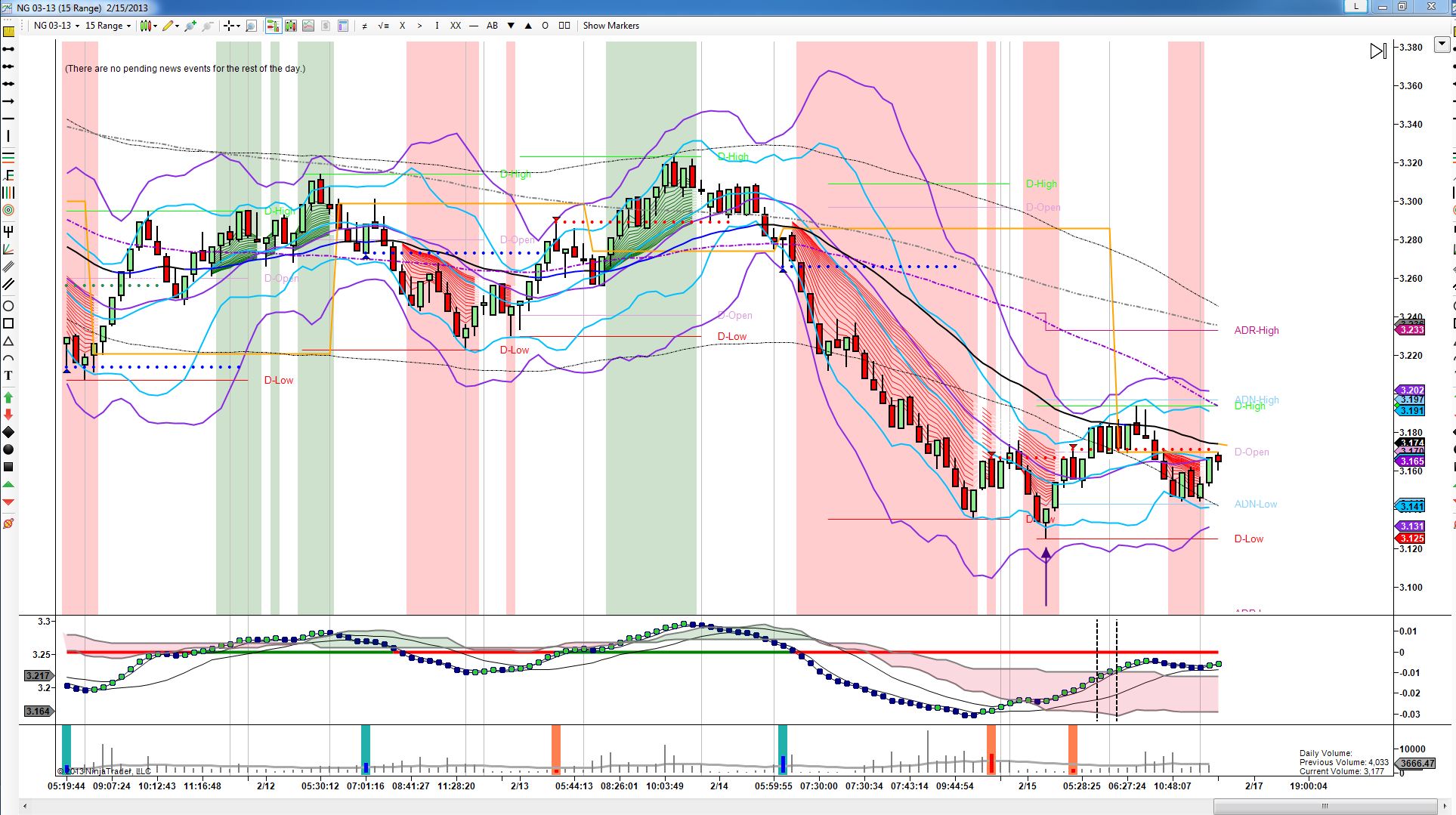Click the 3666.47 volume axis marker
The image size is (1456, 815).
(x=1417, y=764)
